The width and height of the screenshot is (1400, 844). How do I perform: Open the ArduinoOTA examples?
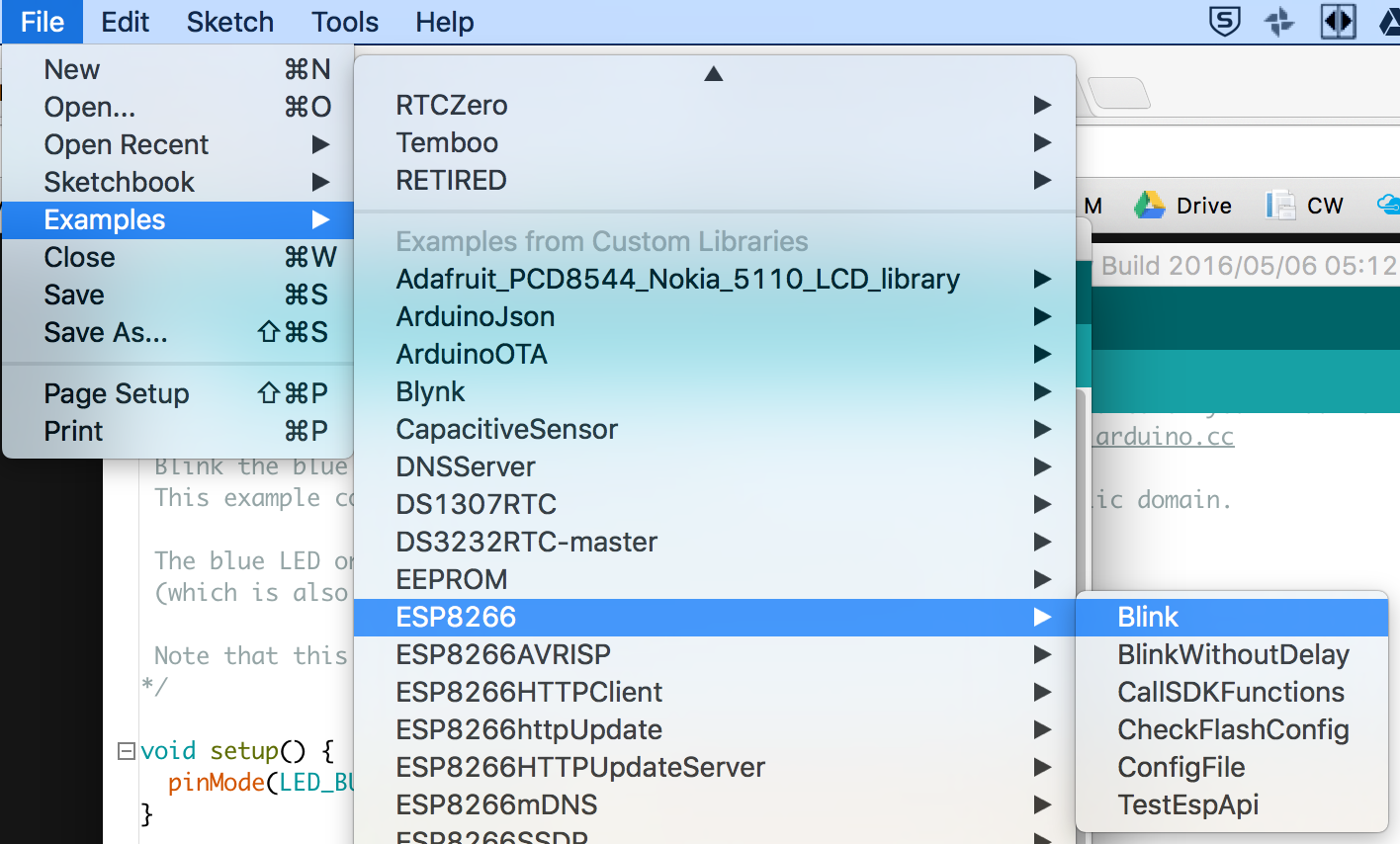pos(715,354)
